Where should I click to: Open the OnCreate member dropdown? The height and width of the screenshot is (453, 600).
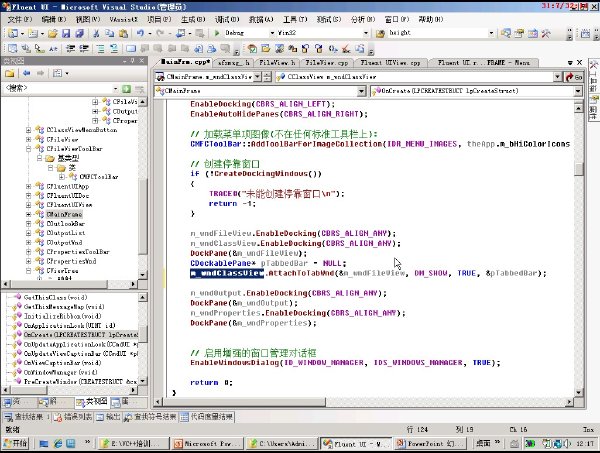pos(578,91)
